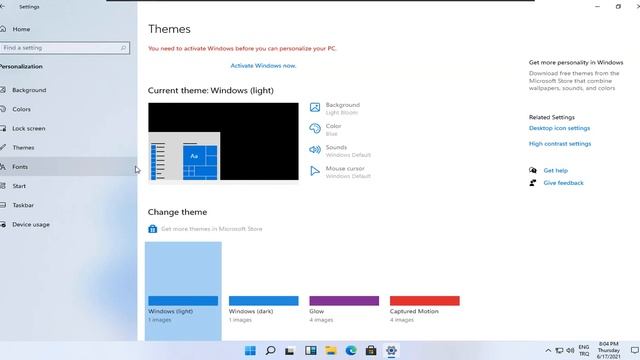The image size is (640, 360).
Task: Open Mouse cursor Windows Default option
Action: (348, 172)
